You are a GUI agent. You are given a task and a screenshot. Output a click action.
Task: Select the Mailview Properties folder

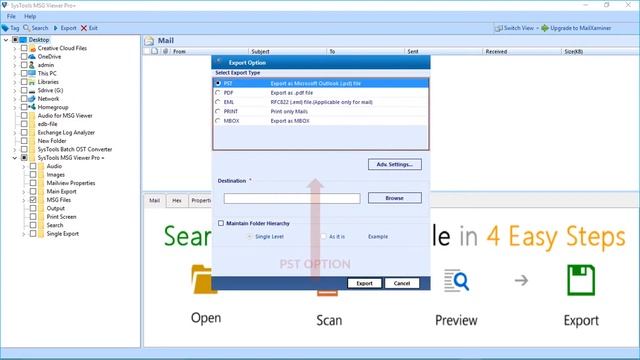coord(71,183)
